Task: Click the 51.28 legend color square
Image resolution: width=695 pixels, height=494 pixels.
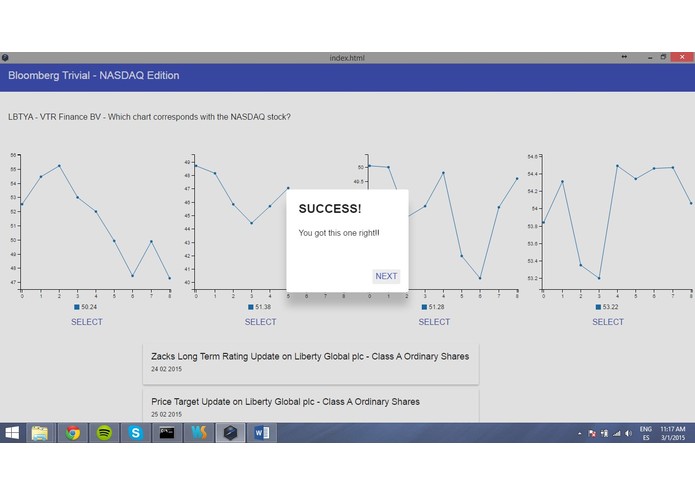Action: point(424,307)
